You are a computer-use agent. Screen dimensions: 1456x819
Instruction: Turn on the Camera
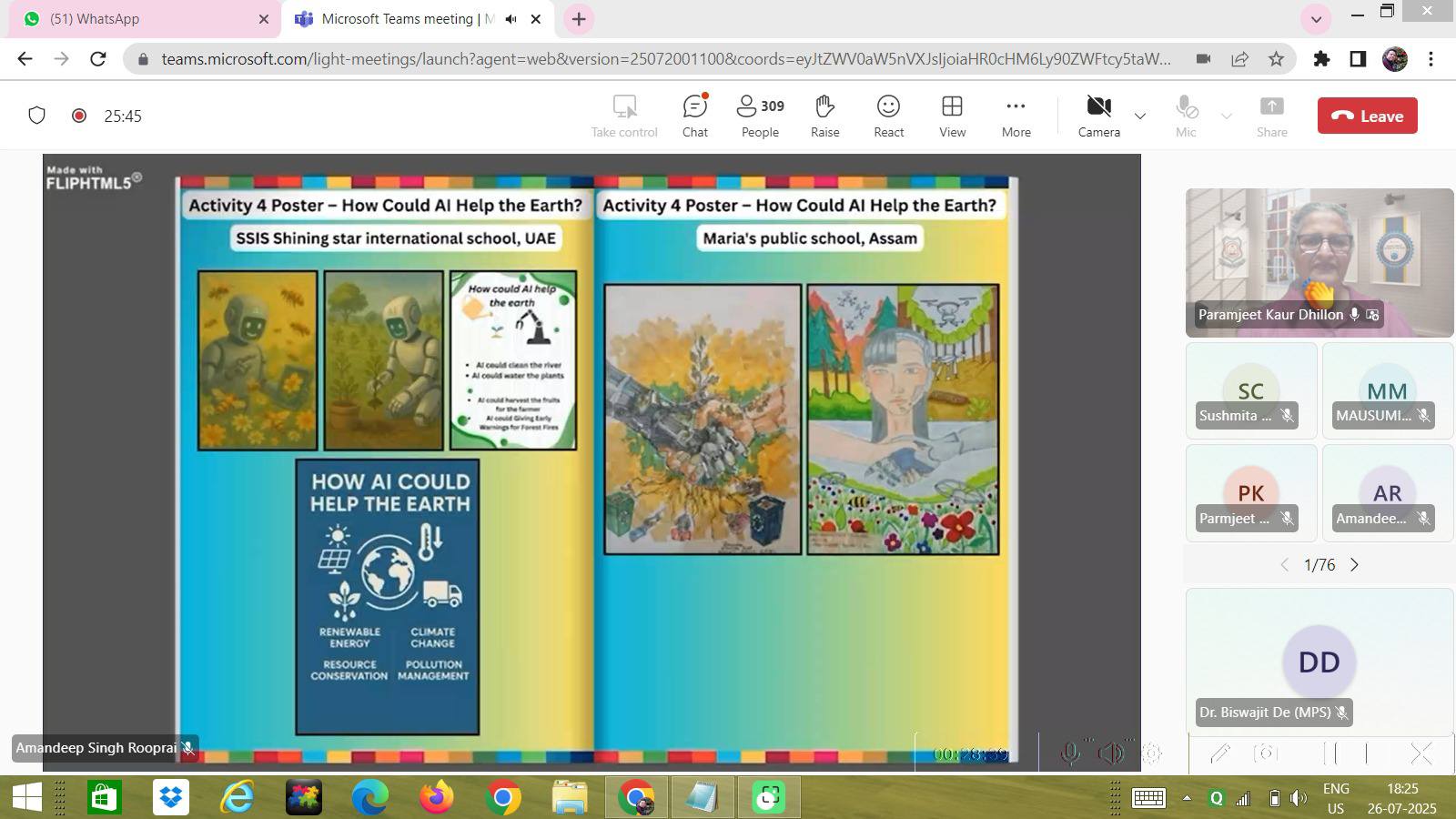coord(1098,116)
